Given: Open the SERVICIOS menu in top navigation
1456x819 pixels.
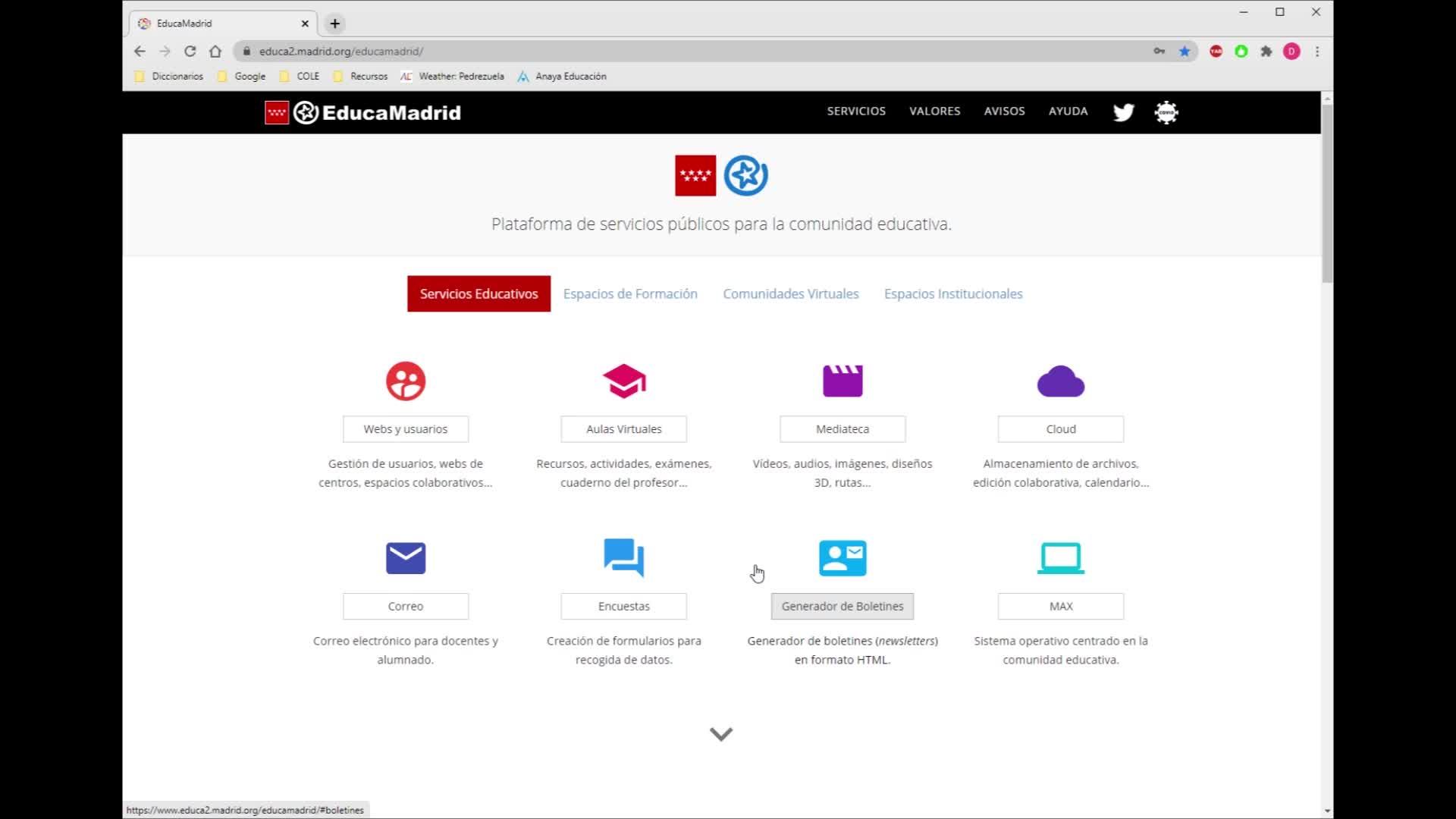Looking at the screenshot, I should [x=855, y=111].
